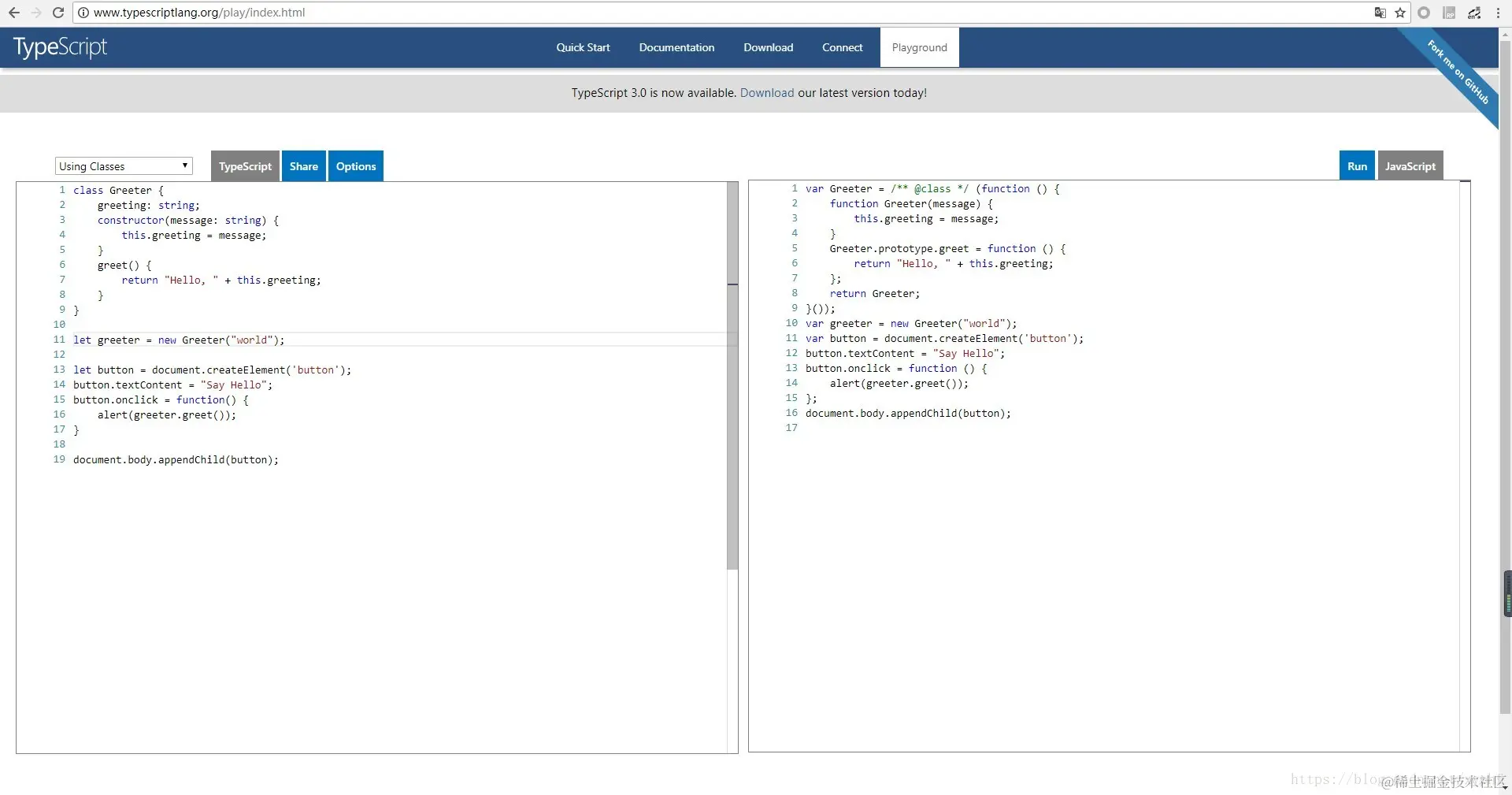Viewport: 1512px width, 795px height.
Task: Click 'document.body.appendChild(button);' in TypeScript editor
Action: coord(176,459)
